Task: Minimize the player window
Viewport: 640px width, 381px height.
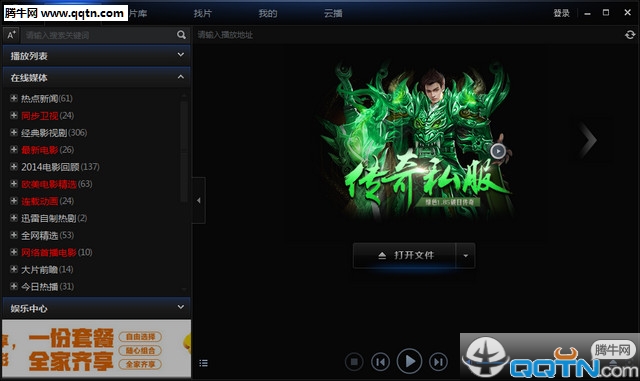Action: tap(587, 13)
